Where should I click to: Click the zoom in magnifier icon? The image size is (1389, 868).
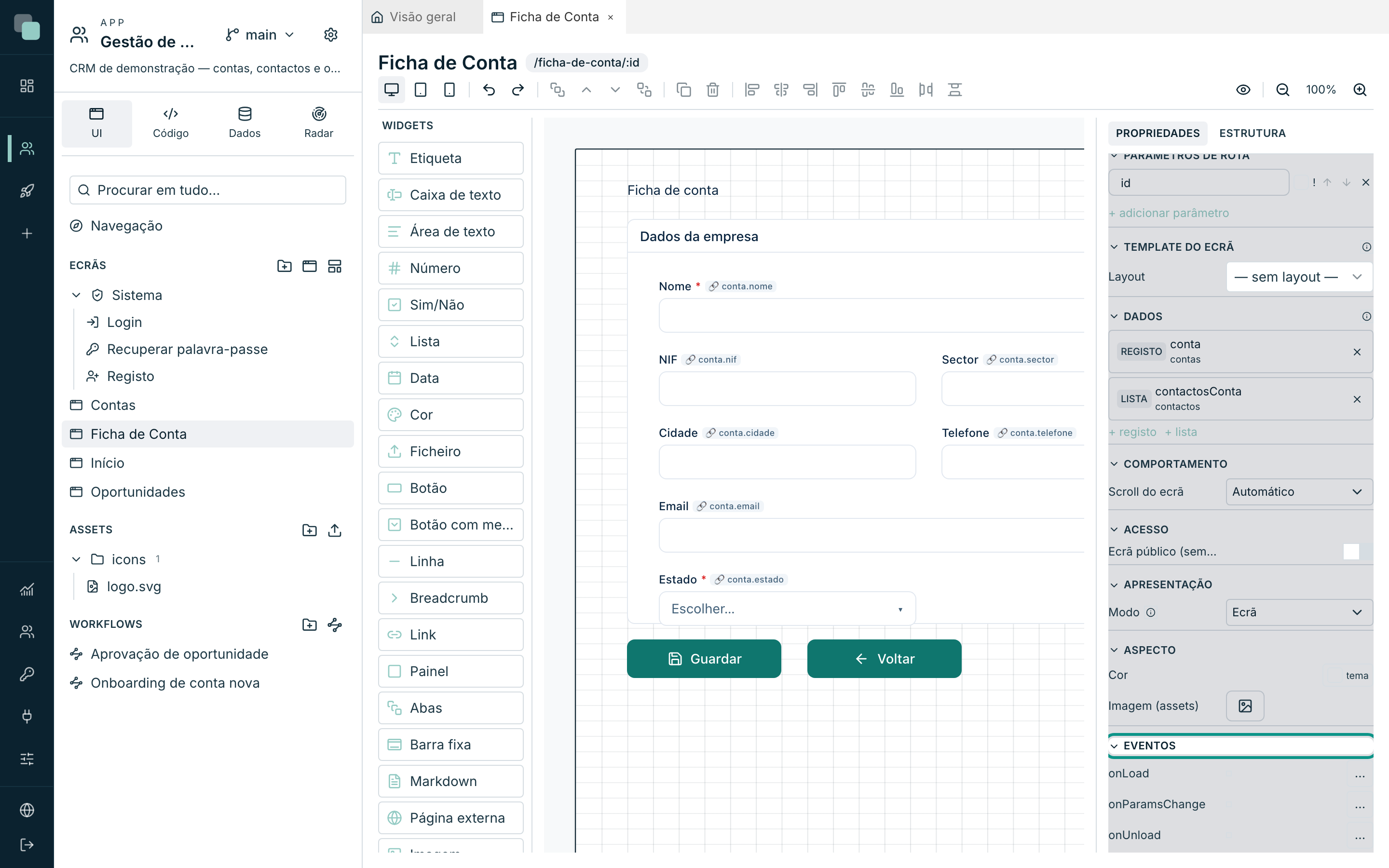click(1360, 90)
